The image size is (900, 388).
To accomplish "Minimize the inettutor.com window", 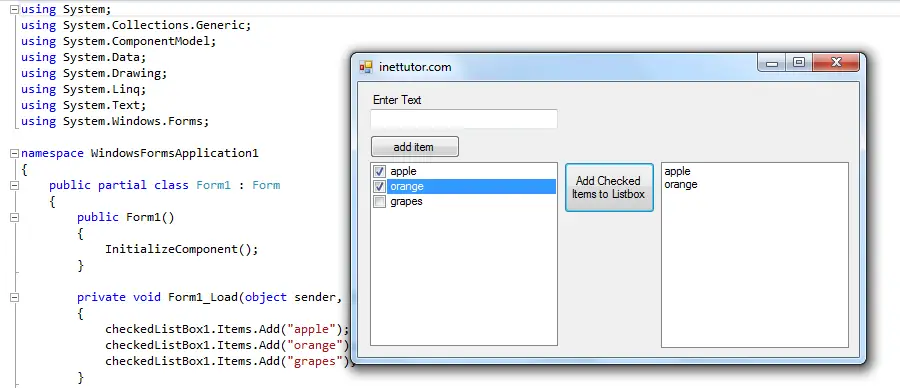I will [772, 63].
